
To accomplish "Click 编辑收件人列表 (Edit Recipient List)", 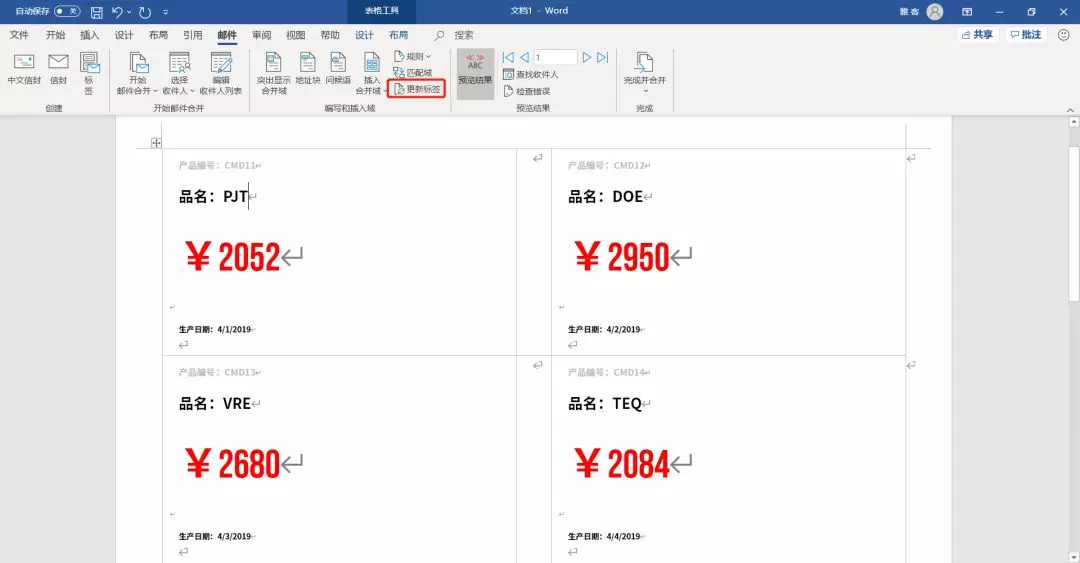I will (x=221, y=73).
